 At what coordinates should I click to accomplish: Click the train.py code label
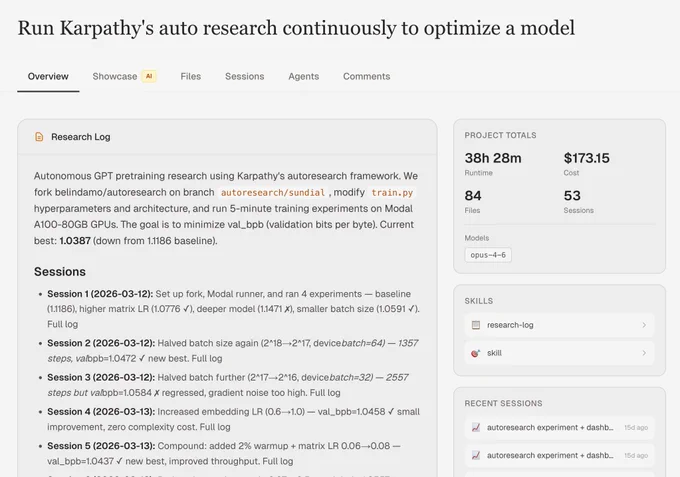[x=392, y=193]
